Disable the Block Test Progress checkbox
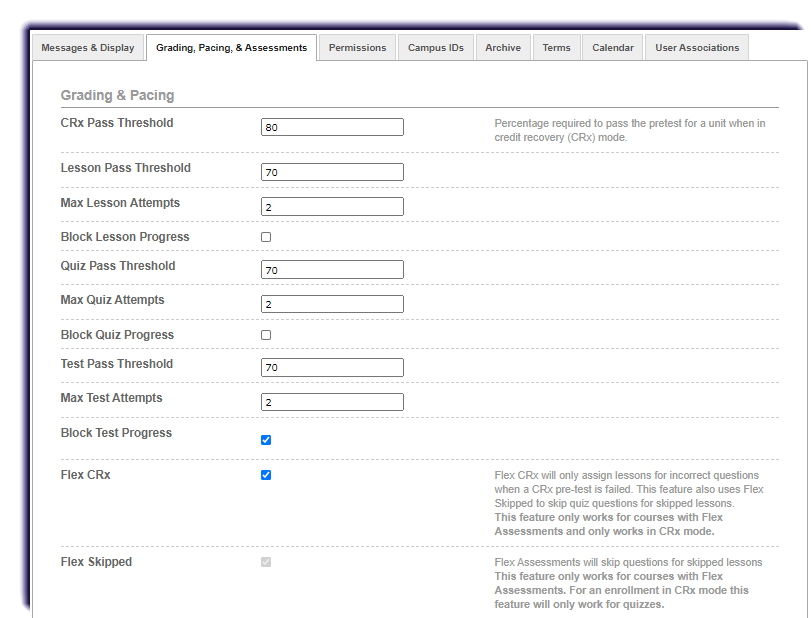 265,439
